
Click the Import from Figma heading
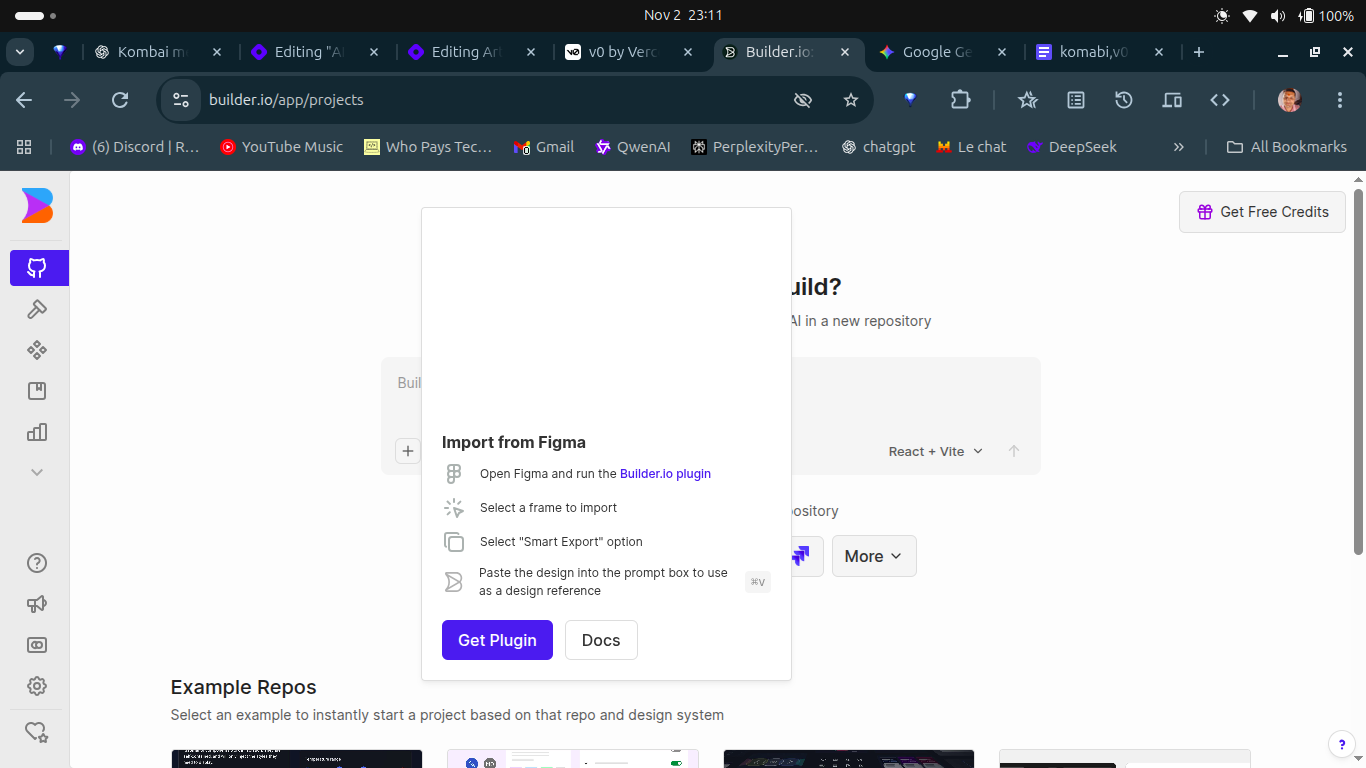[514, 442]
